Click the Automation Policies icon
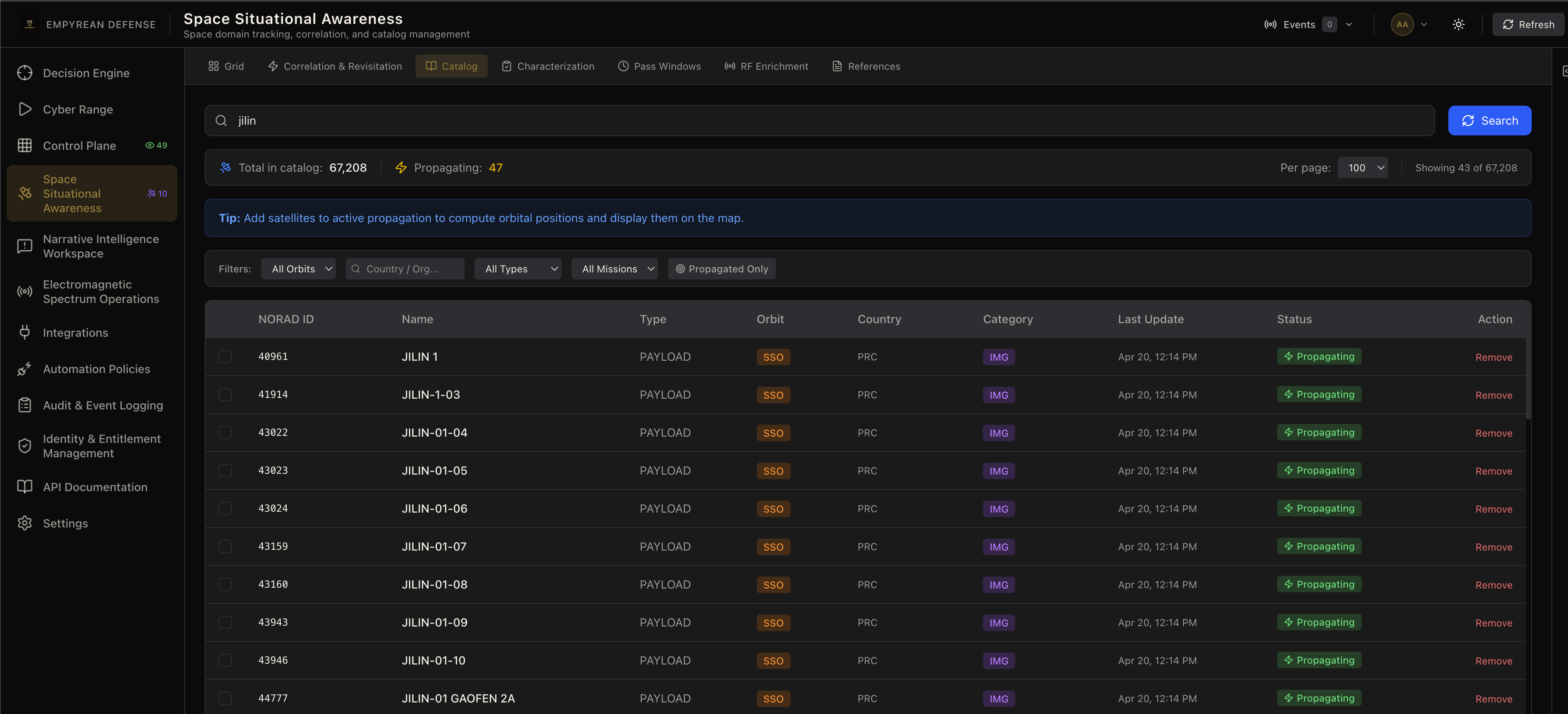This screenshot has width=1568, height=714. point(24,369)
